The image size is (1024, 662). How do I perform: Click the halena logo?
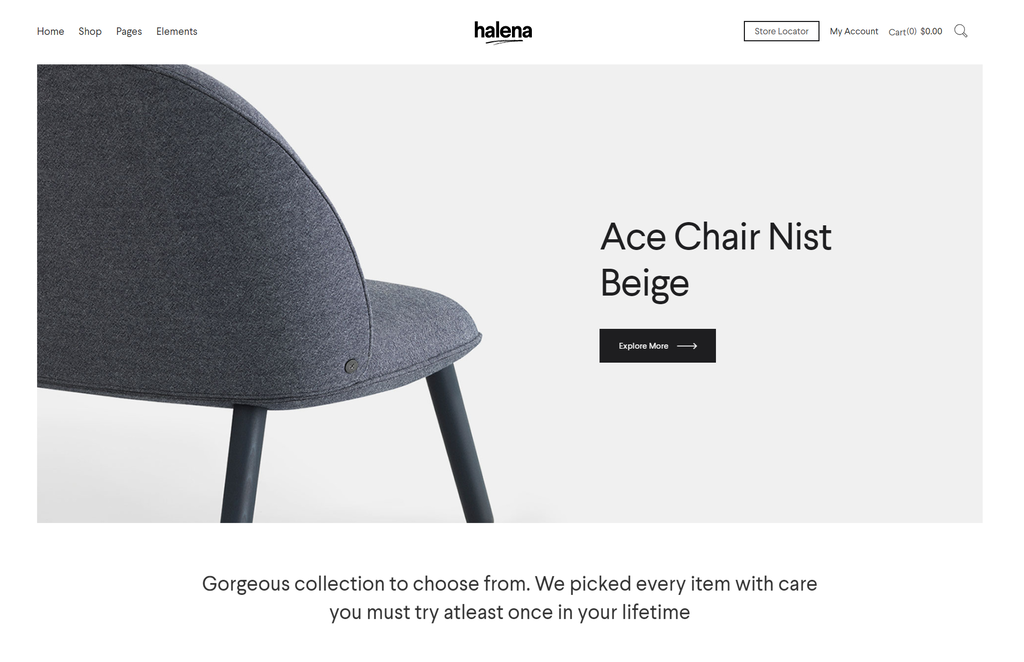click(x=503, y=32)
